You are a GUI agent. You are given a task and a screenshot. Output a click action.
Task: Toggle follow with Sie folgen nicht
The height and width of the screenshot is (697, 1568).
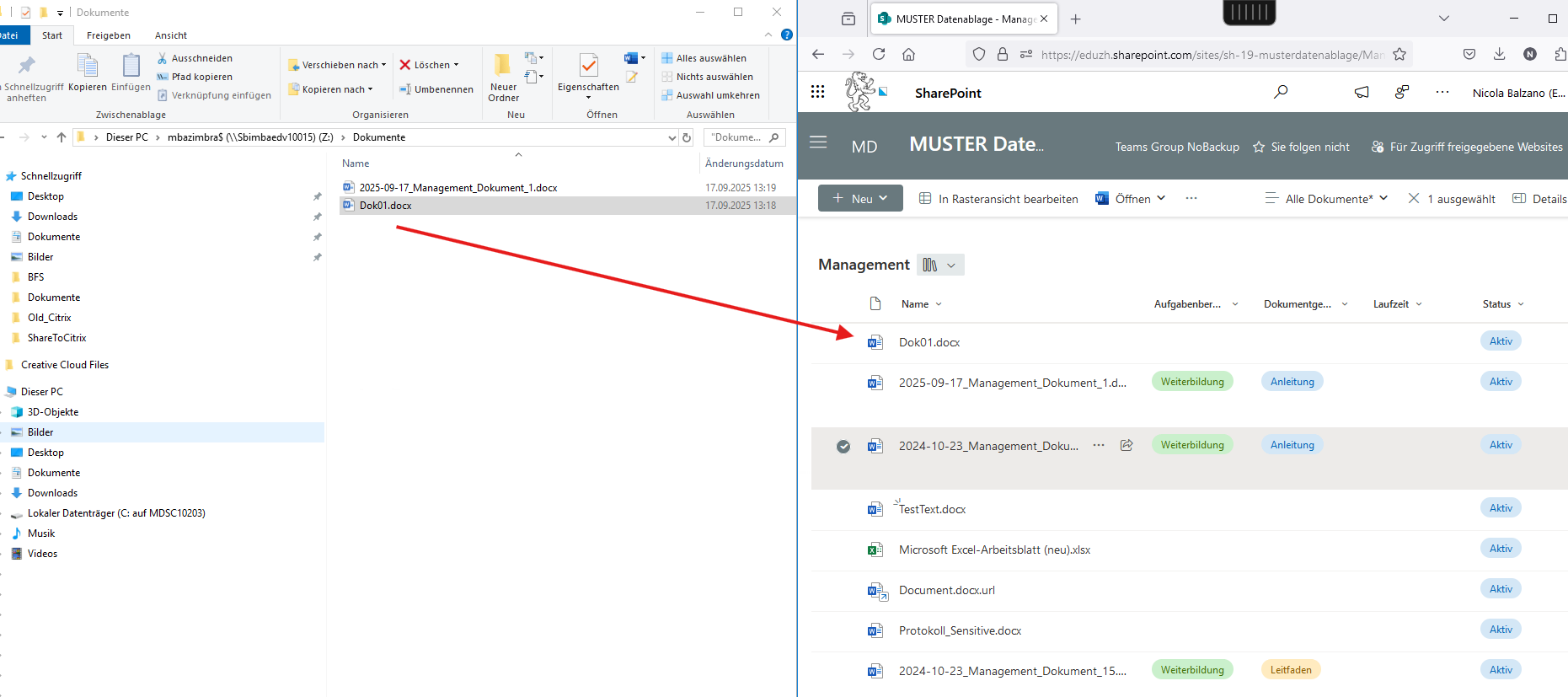click(x=1301, y=147)
